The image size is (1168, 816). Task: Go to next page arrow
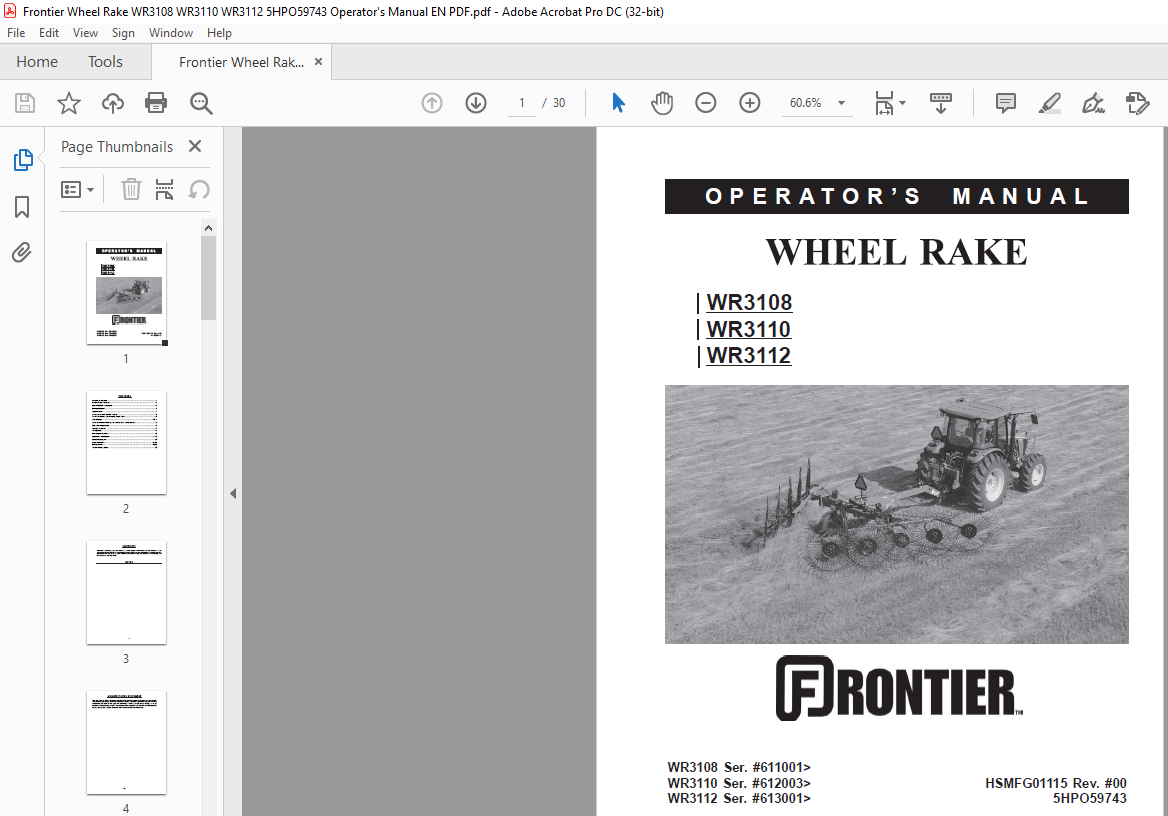(x=476, y=103)
